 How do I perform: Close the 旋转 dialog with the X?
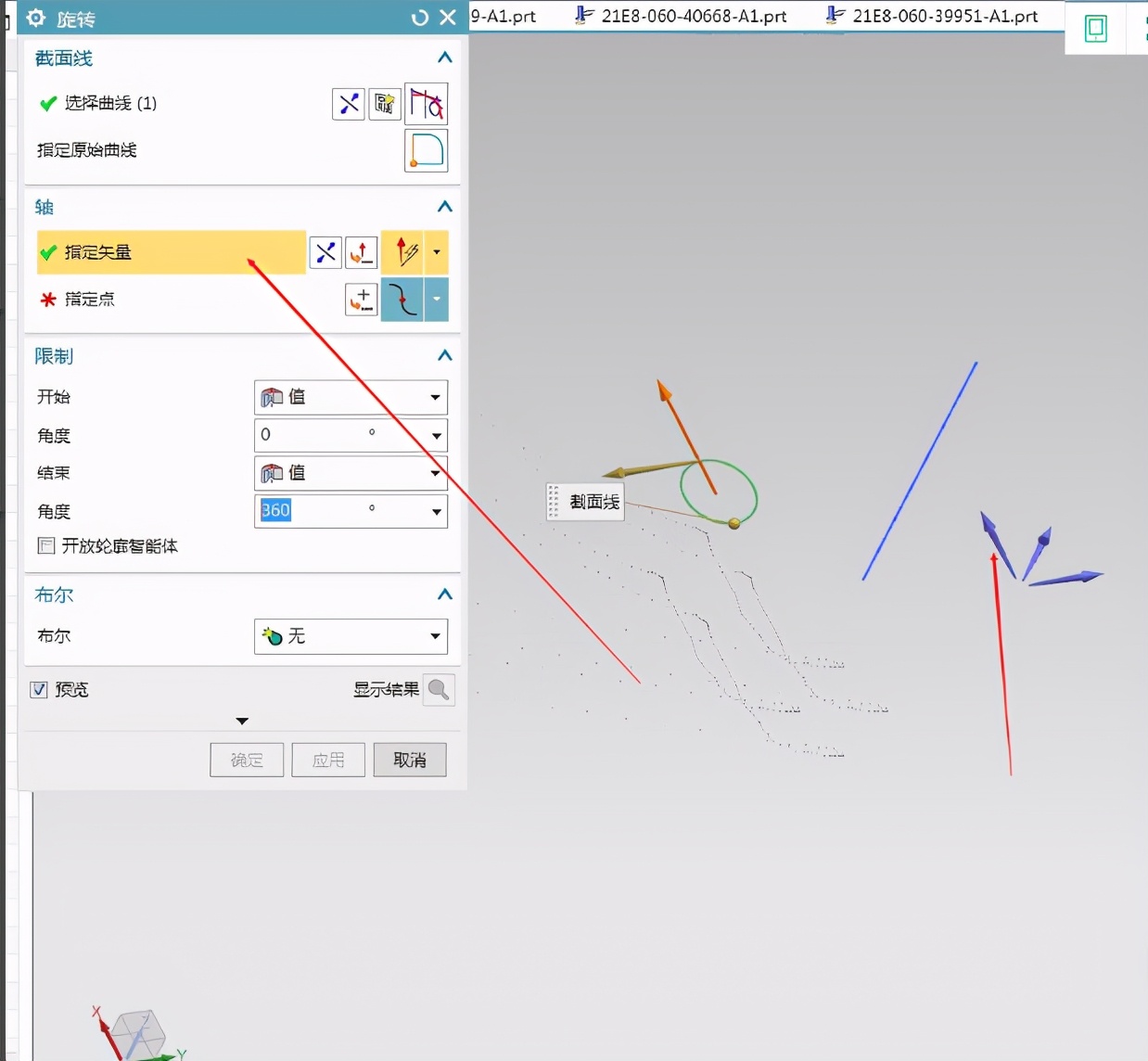coord(448,18)
